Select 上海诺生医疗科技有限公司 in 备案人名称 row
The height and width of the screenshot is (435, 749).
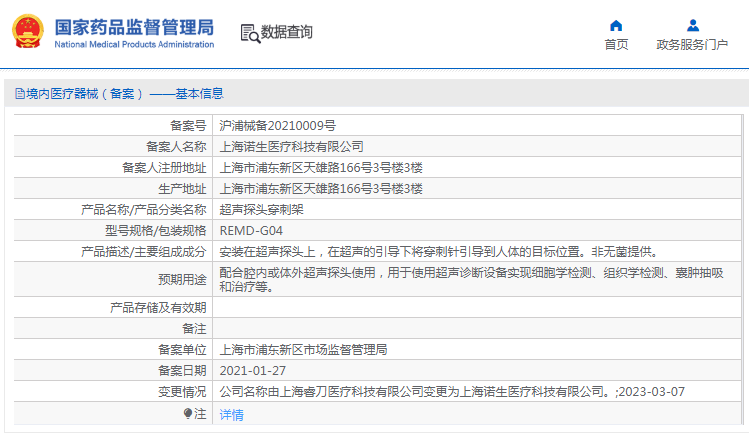tap(291, 147)
